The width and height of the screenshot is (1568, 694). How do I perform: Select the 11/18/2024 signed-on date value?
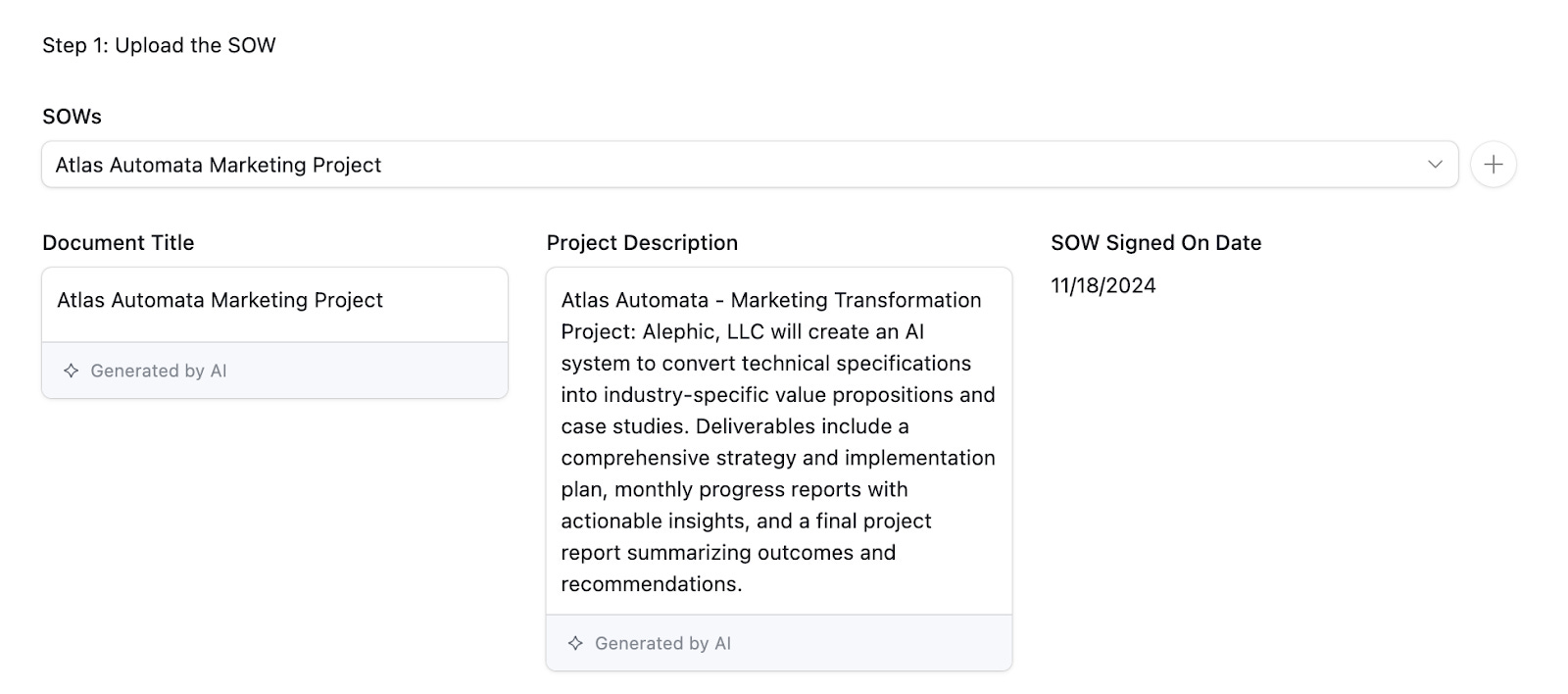pos(1102,285)
